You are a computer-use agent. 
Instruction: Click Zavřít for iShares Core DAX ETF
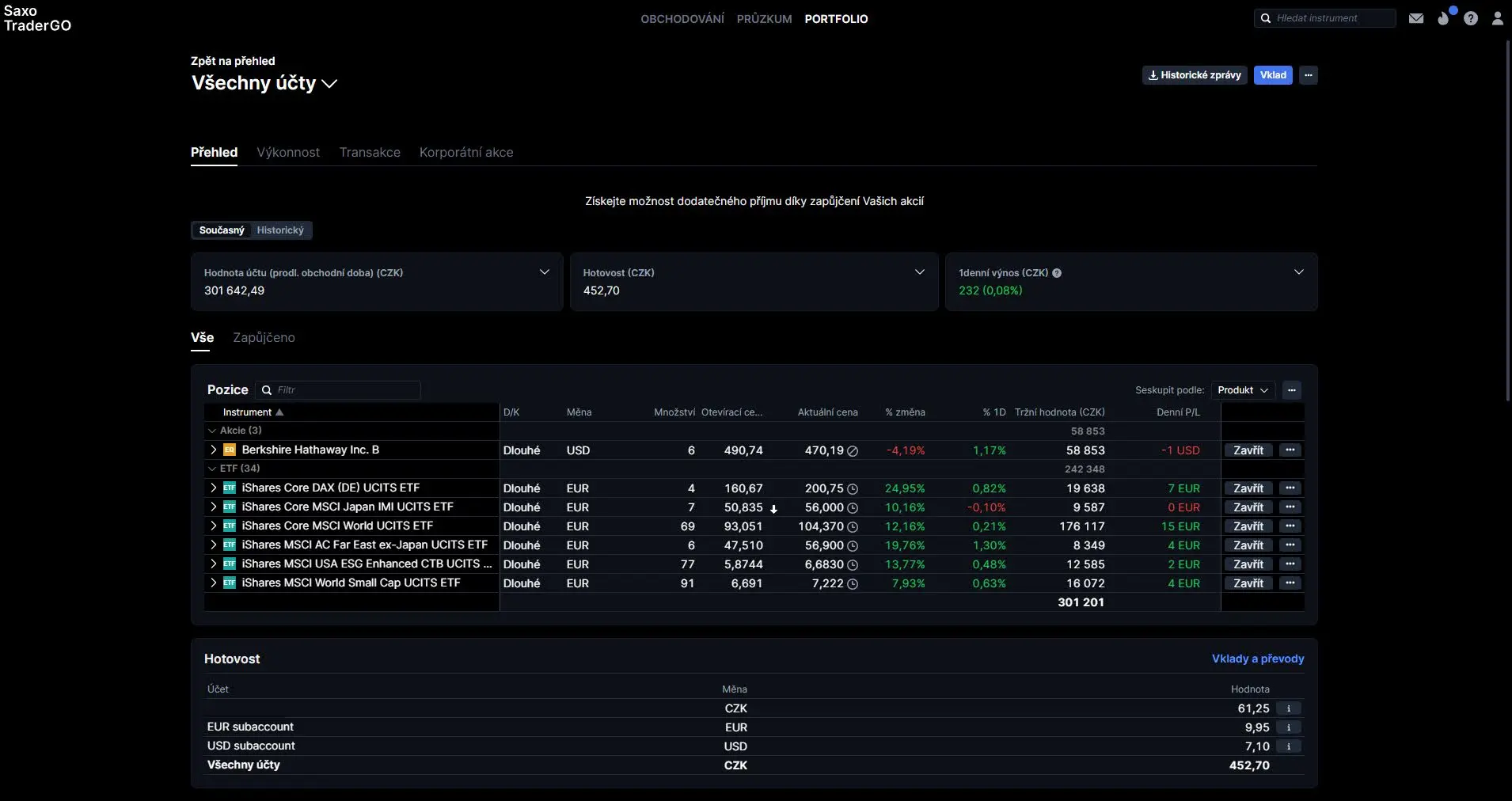(x=1248, y=488)
